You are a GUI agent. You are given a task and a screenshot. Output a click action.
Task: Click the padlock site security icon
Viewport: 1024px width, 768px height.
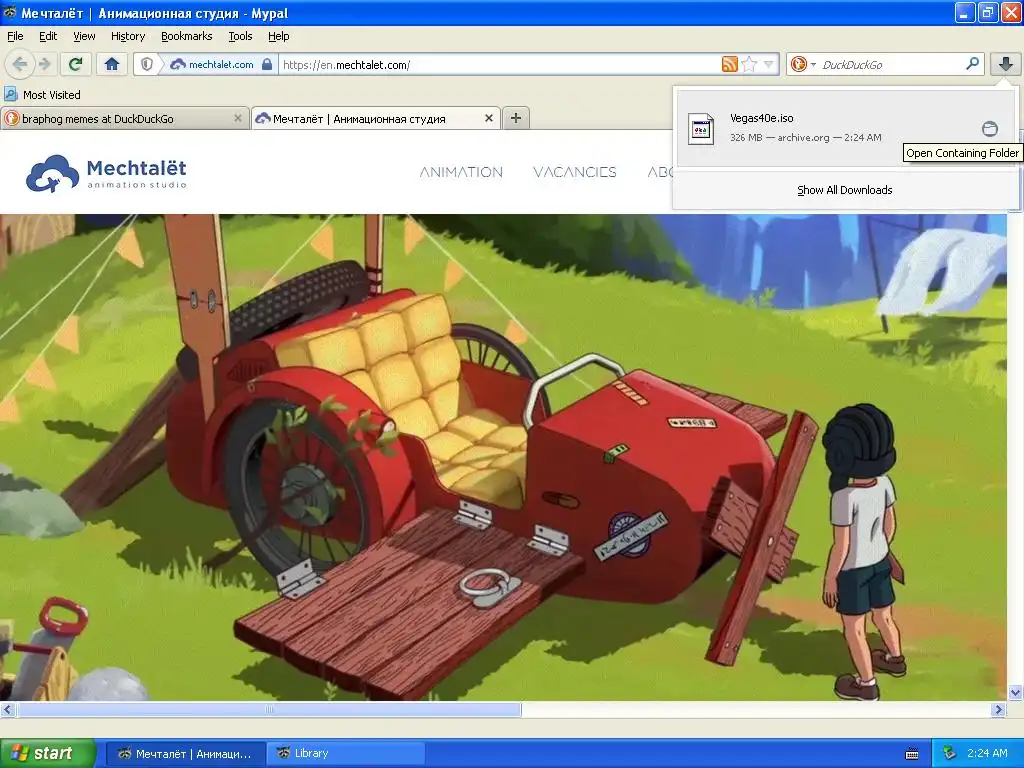point(266,64)
